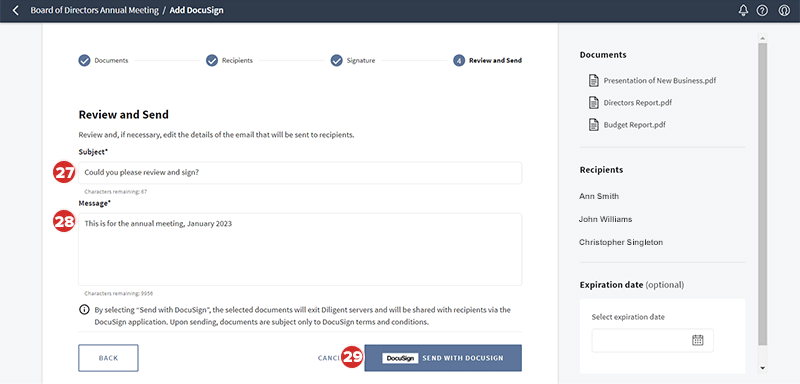Click the Select expiration date field
The image size is (800, 384).
[653, 340]
